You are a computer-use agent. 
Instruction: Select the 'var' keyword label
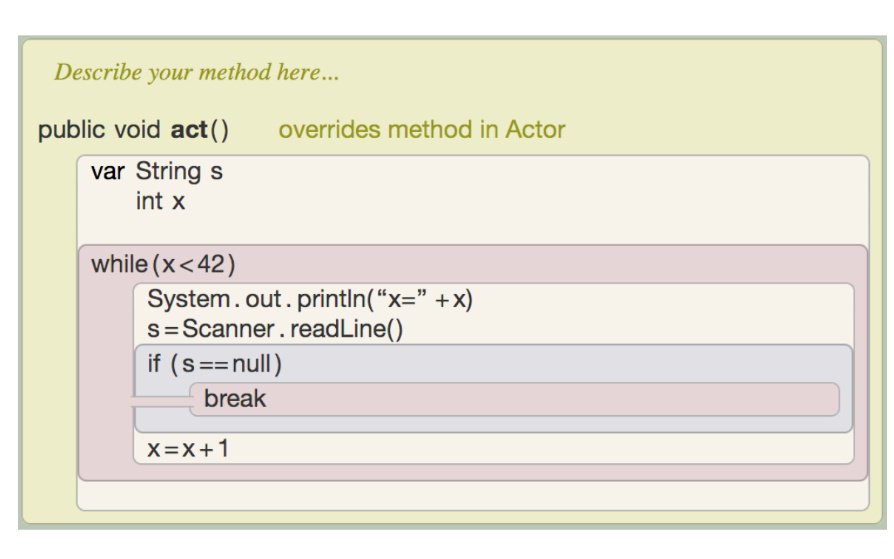[x=108, y=172]
